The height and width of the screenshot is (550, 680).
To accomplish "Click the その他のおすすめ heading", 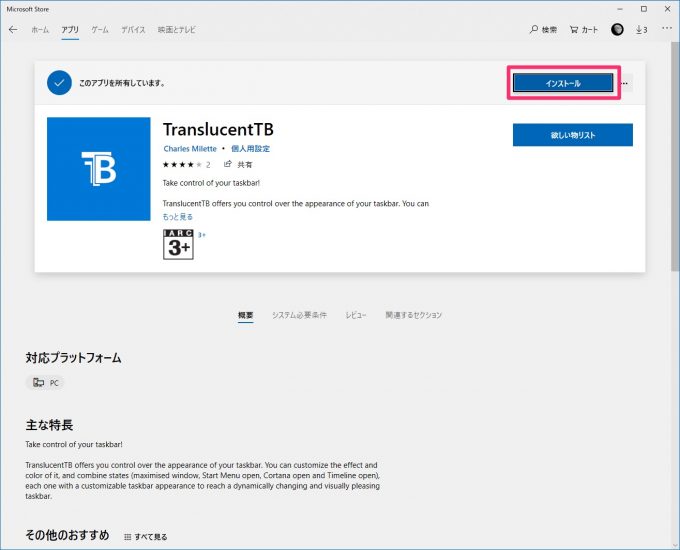I will tap(67, 535).
